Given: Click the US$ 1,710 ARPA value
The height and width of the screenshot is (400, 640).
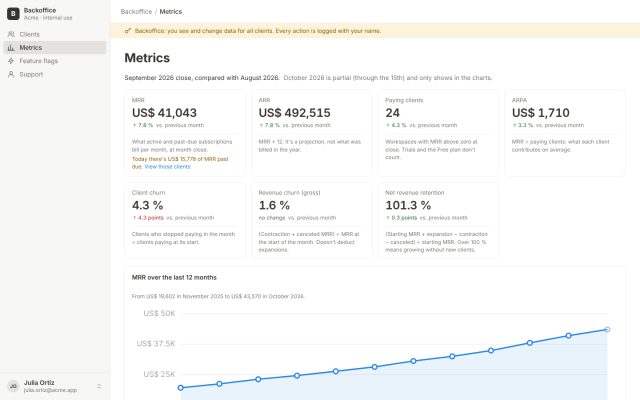Looking at the screenshot, I should 540,113.
